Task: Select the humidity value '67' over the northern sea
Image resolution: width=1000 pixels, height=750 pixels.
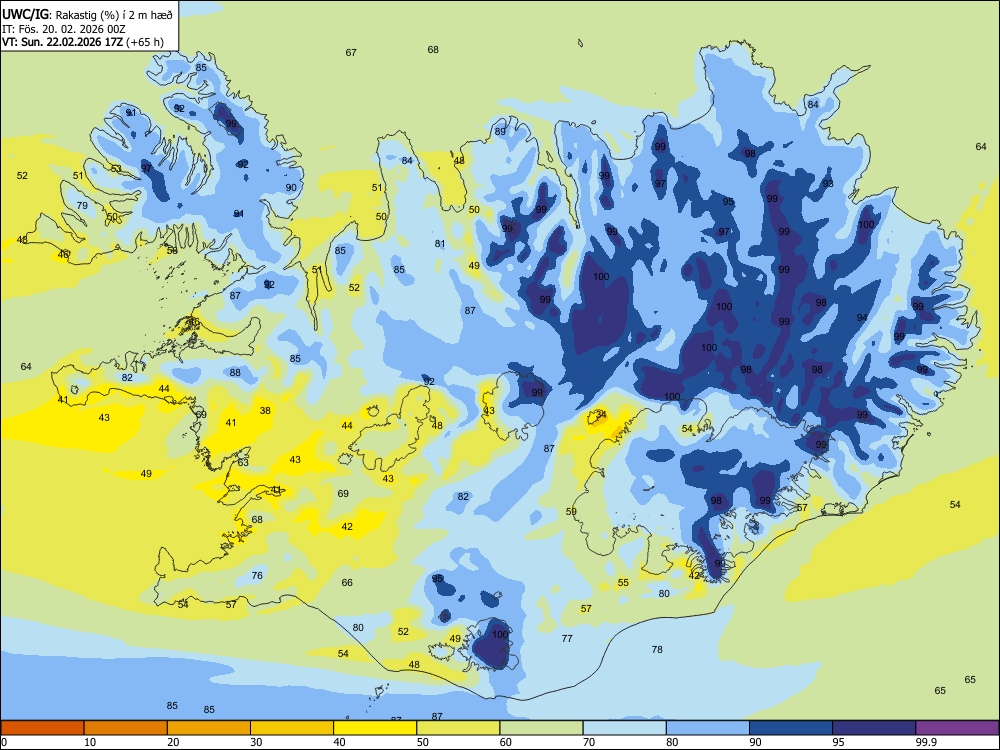Action: pyautogui.click(x=351, y=52)
